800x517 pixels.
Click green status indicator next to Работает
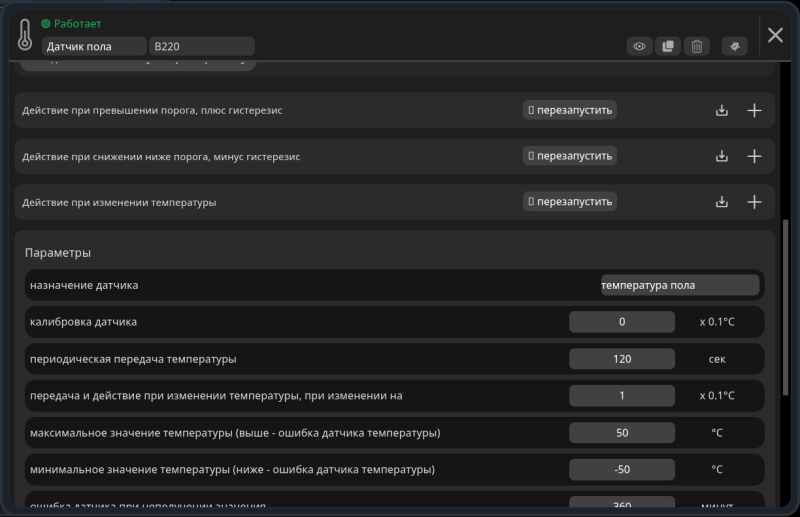(x=46, y=23)
